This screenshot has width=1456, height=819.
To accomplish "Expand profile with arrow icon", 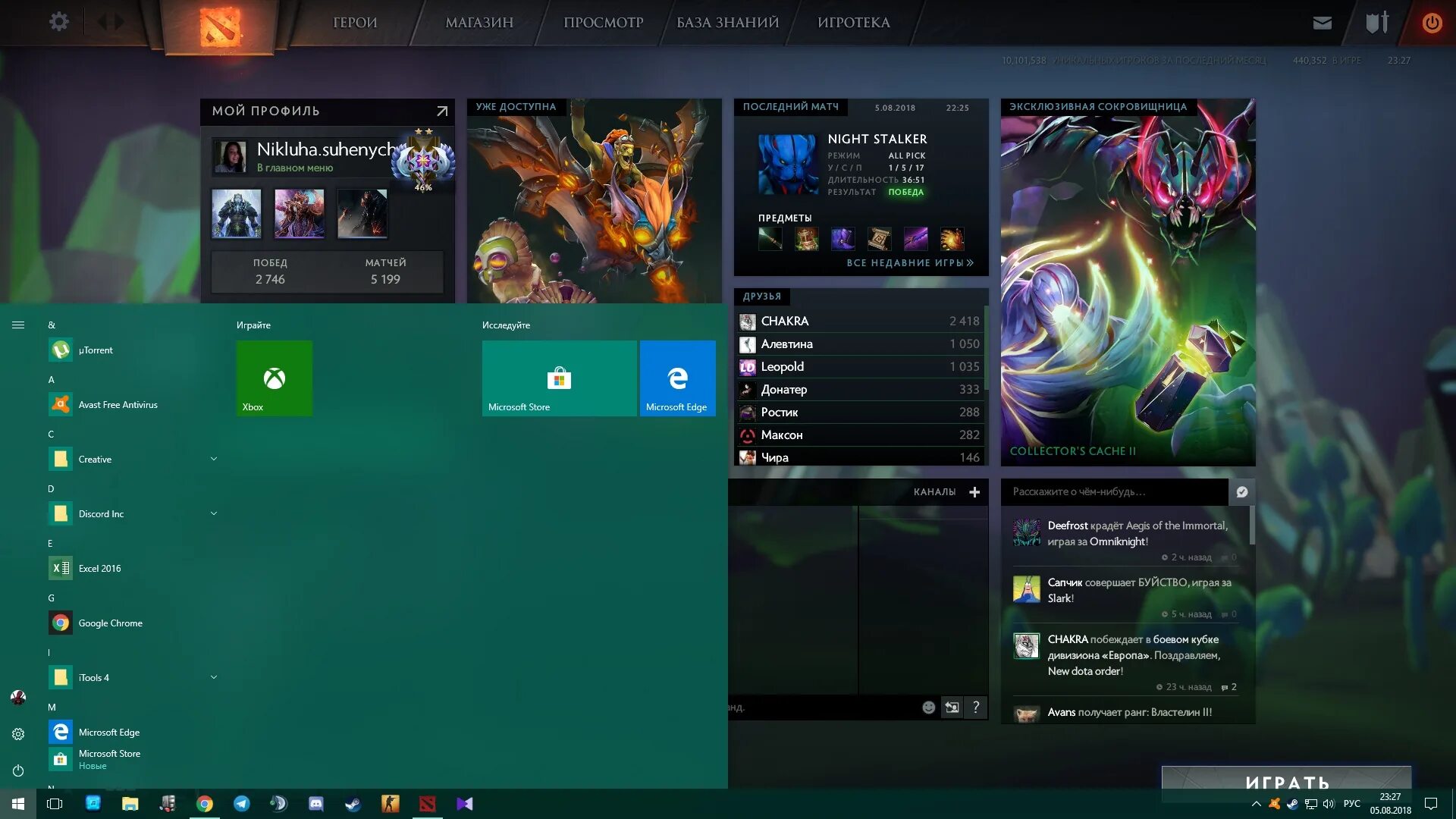I will [x=442, y=111].
